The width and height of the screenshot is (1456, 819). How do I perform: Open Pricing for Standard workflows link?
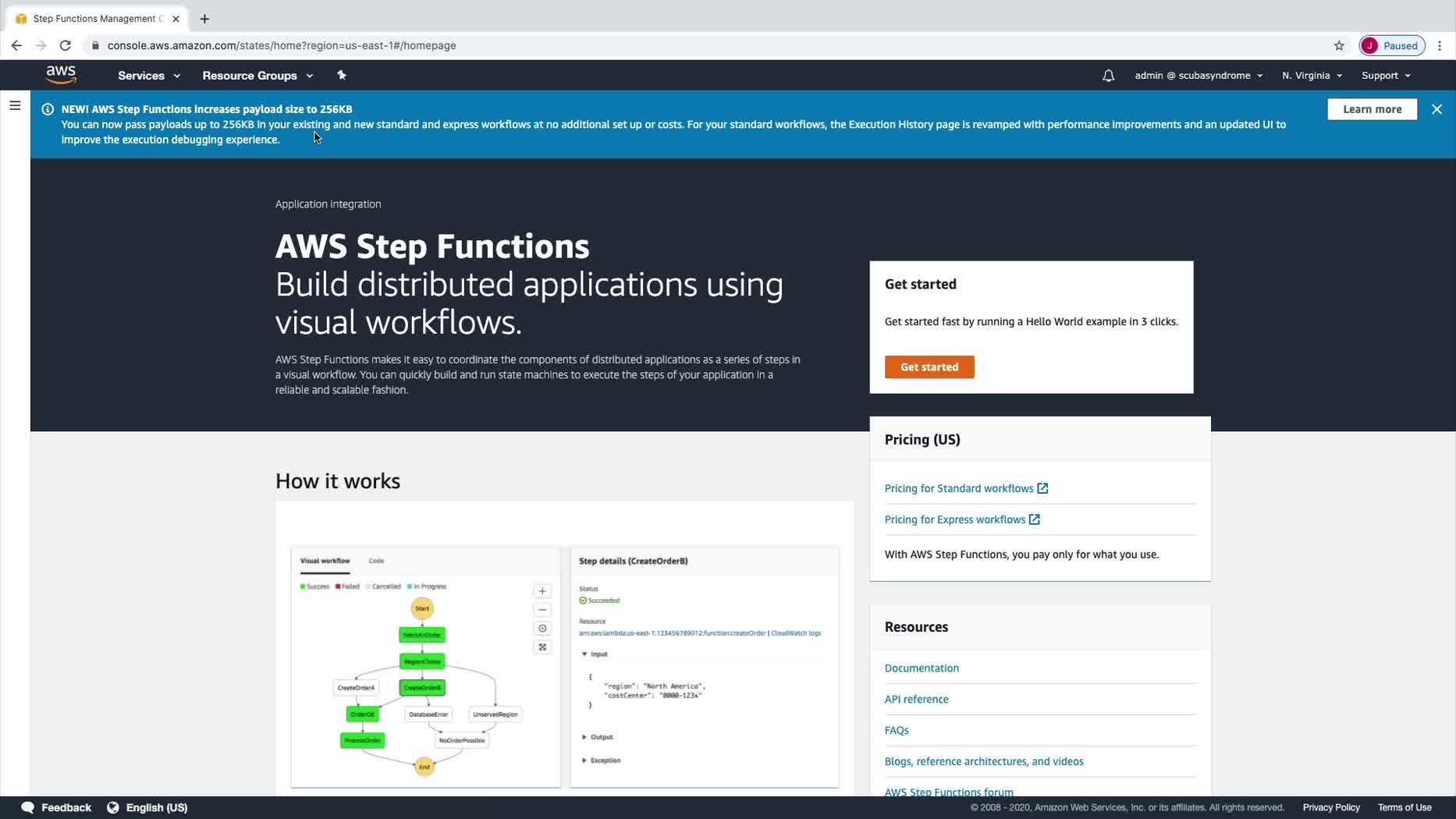(958, 488)
